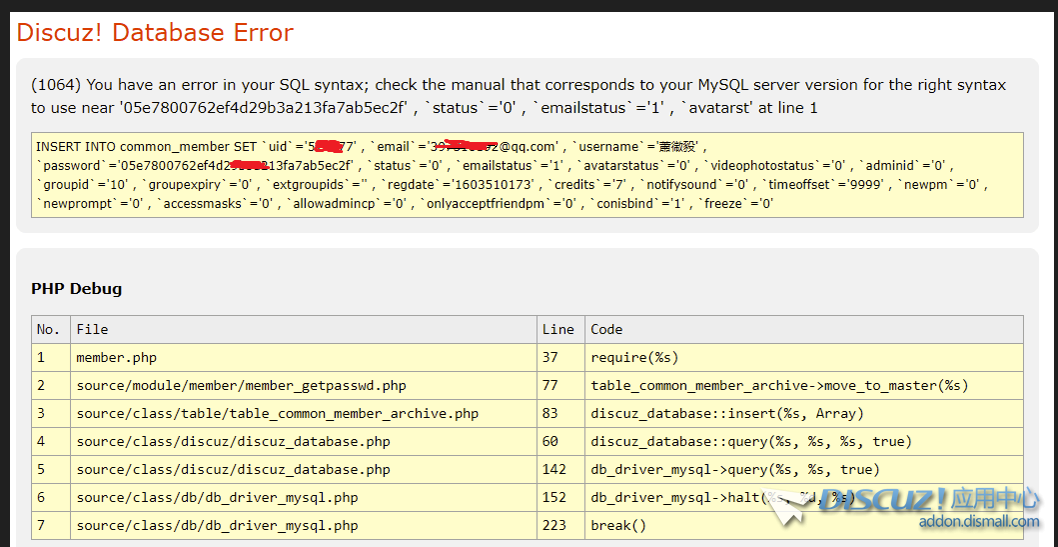Screen dimensions: 1058x547
Task: Select the db_driver_mysql.php cell on line 223
Action: coord(304,525)
